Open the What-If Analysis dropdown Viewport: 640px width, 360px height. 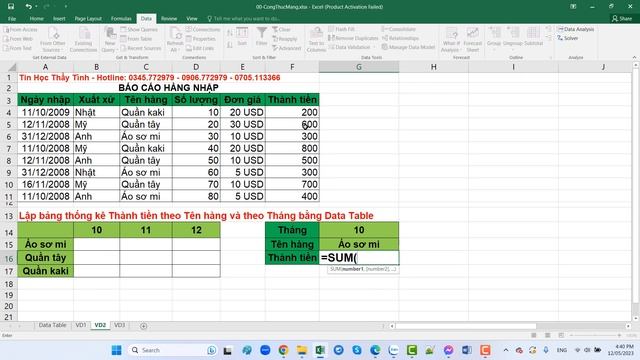tap(451, 40)
